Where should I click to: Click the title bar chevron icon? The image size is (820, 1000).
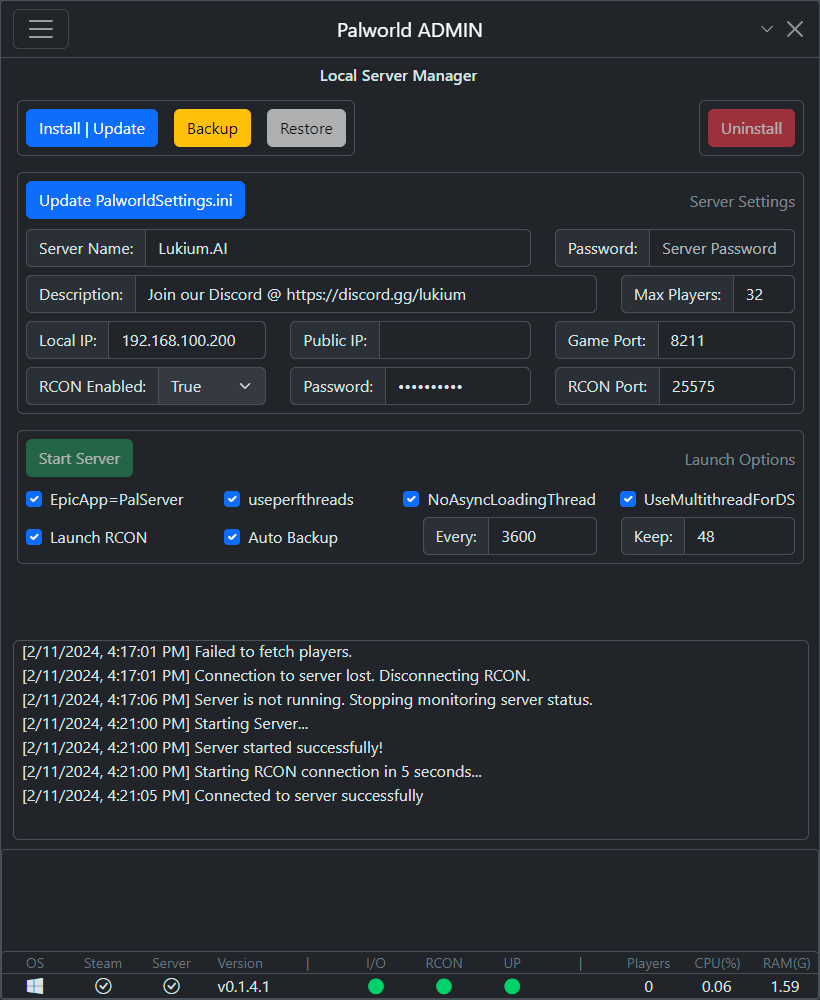(767, 29)
